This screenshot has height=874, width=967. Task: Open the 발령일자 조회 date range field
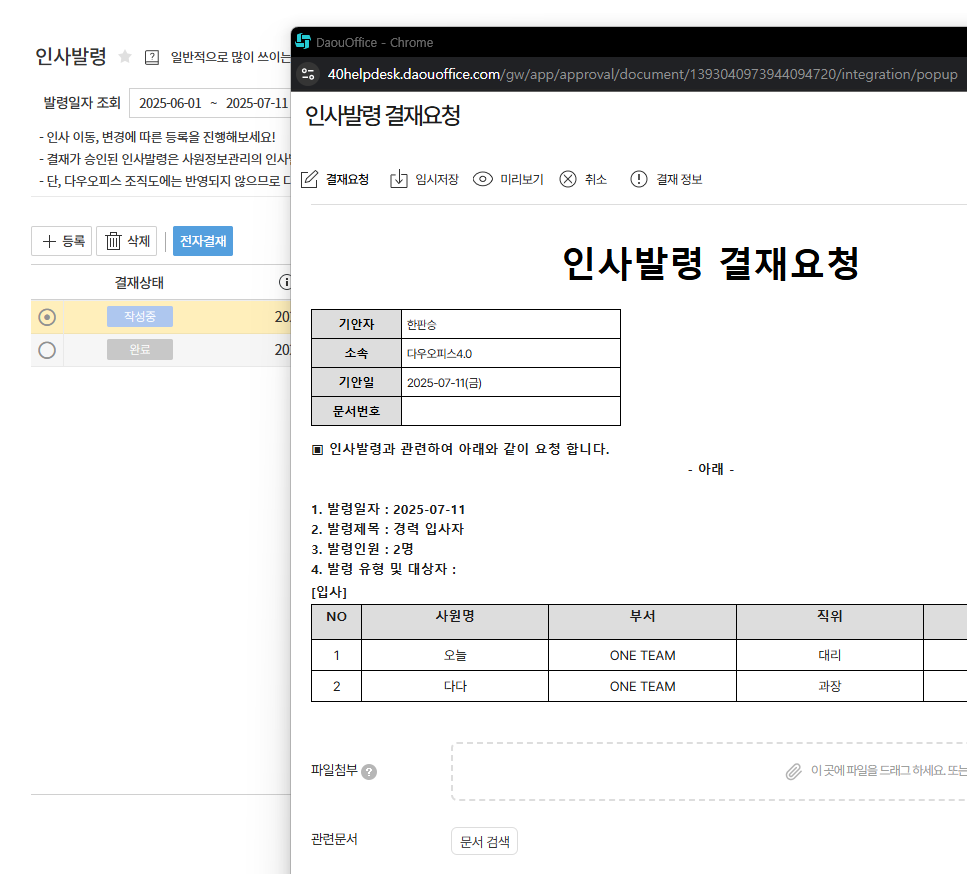pyautogui.click(x=210, y=103)
